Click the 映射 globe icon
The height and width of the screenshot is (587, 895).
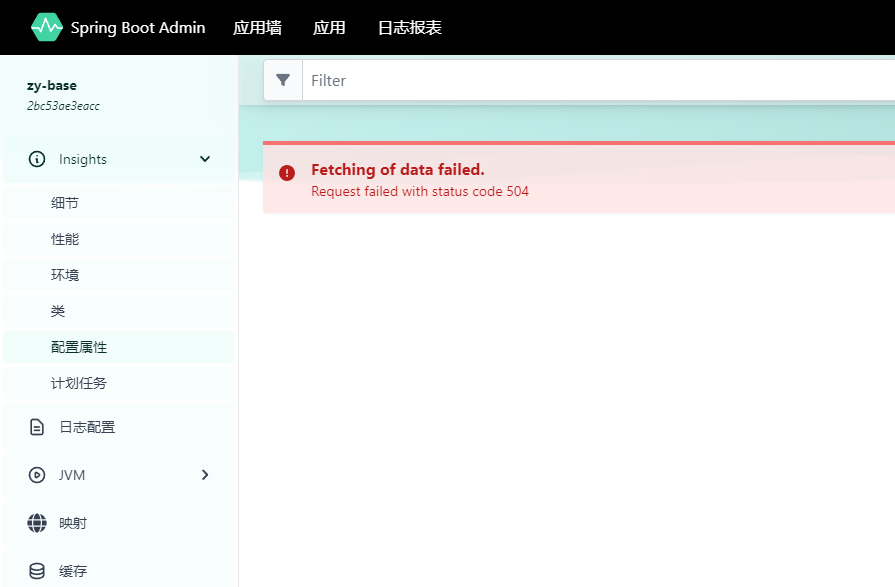point(35,523)
